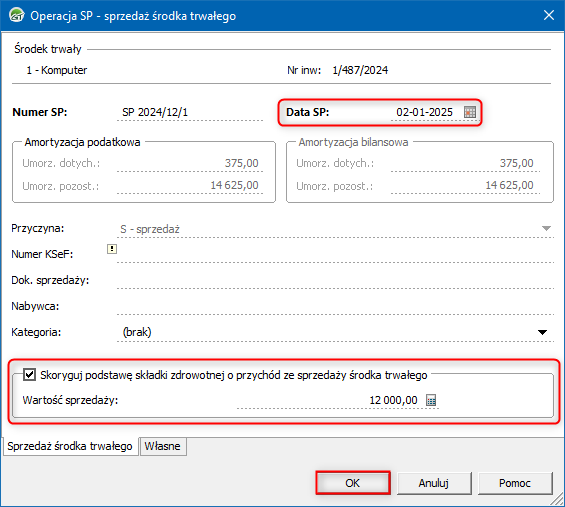This screenshot has width=565, height=507.
Task: Confirm the dialog with OK button
Action: tap(353, 483)
